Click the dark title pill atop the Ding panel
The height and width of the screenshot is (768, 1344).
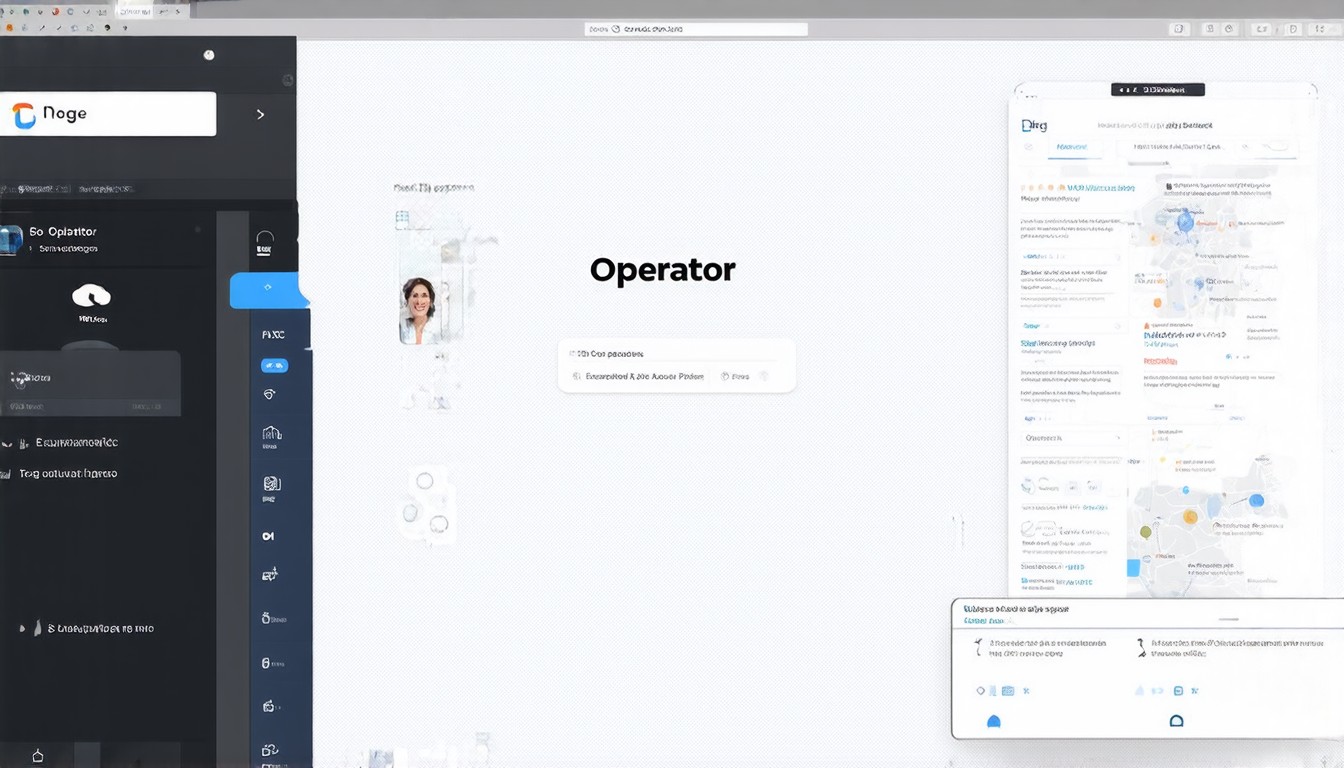1158,90
